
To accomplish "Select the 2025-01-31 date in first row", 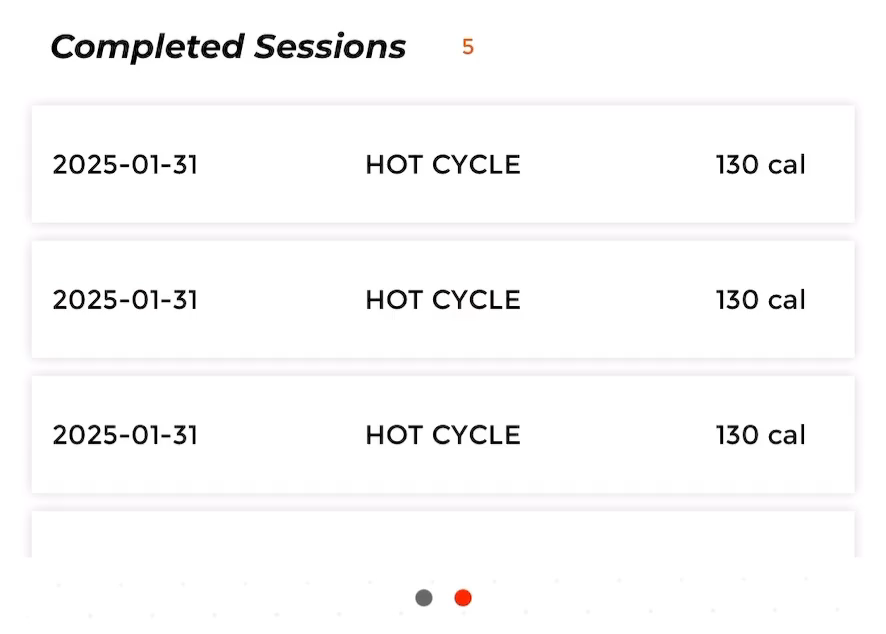I will 125,165.
